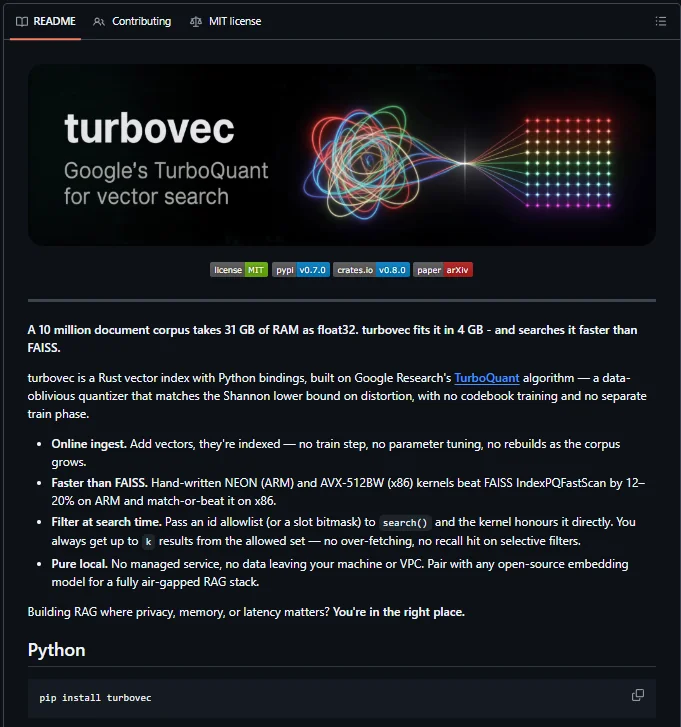
Task: Click the bold 'Pure local.' text
Action: pyautogui.click(x=80, y=564)
